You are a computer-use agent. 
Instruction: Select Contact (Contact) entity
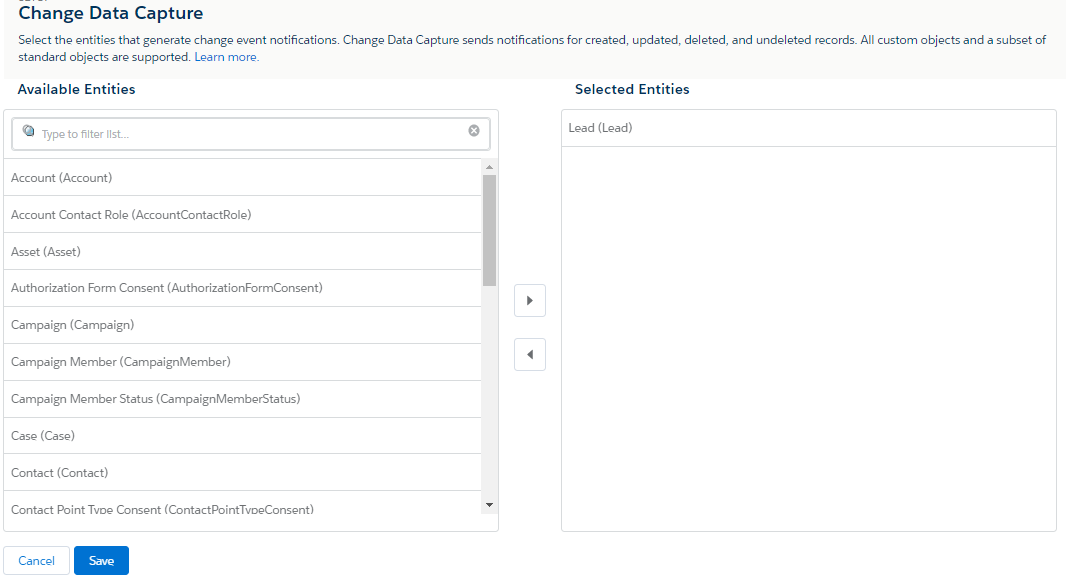coord(243,473)
